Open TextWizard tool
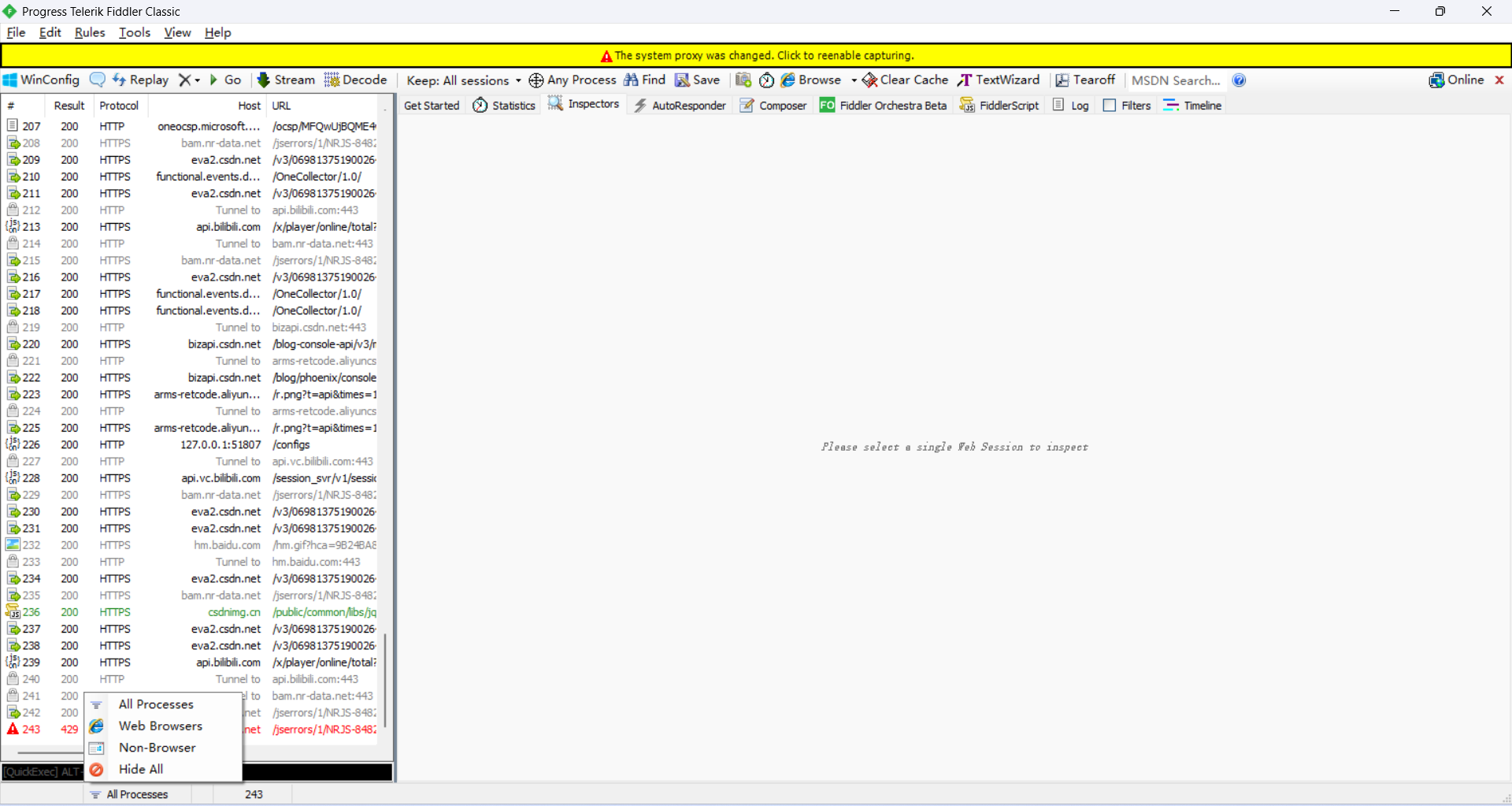The height and width of the screenshot is (806, 1512). click(999, 80)
